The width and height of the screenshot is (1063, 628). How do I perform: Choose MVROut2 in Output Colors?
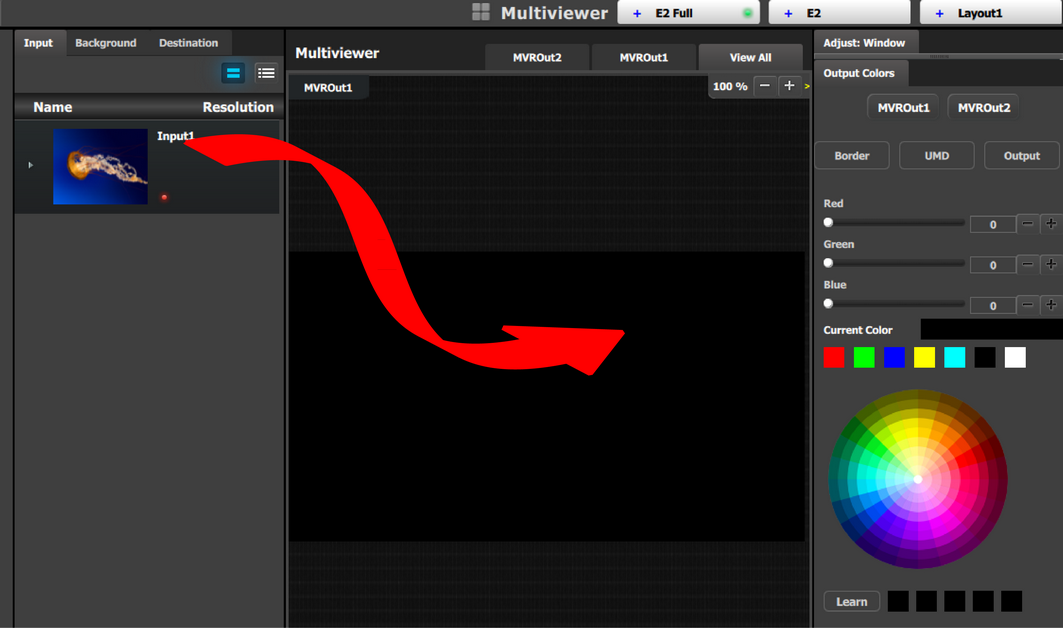point(984,108)
